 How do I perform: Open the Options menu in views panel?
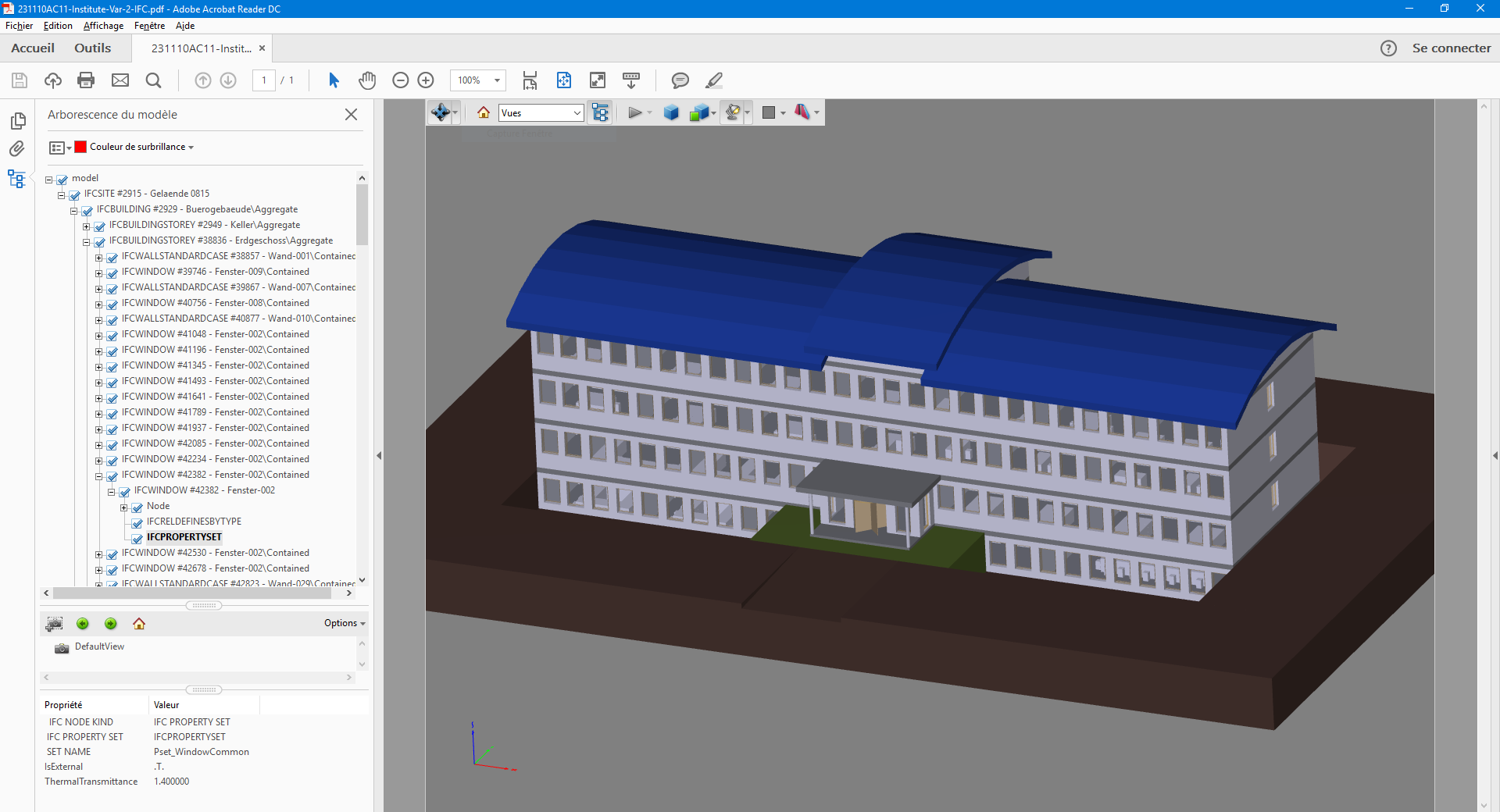pyautogui.click(x=345, y=623)
